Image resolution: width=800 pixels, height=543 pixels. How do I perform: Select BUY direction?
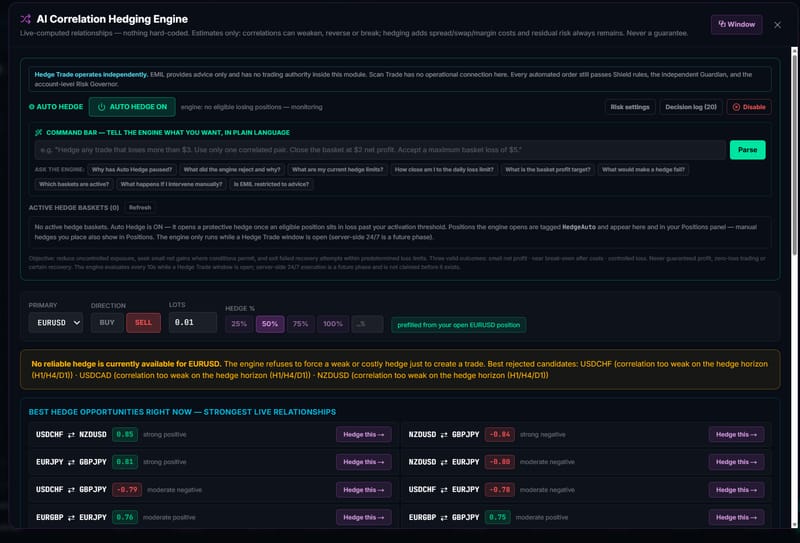[107, 323]
